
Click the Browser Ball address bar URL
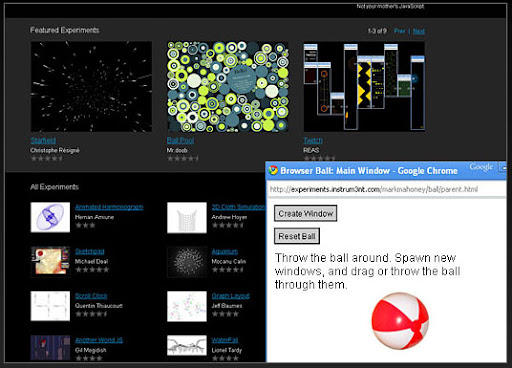click(x=374, y=189)
